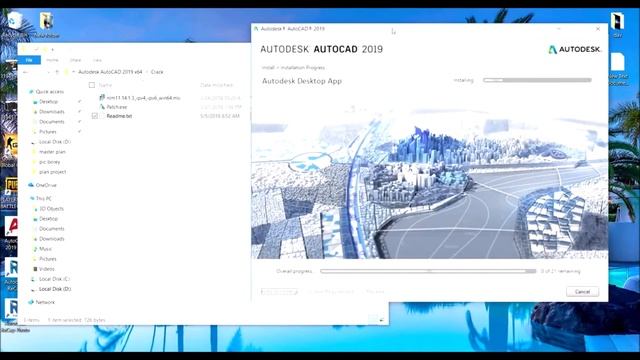Select the Readme.txt file name
The width and height of the screenshot is (640, 360).
tap(119, 116)
